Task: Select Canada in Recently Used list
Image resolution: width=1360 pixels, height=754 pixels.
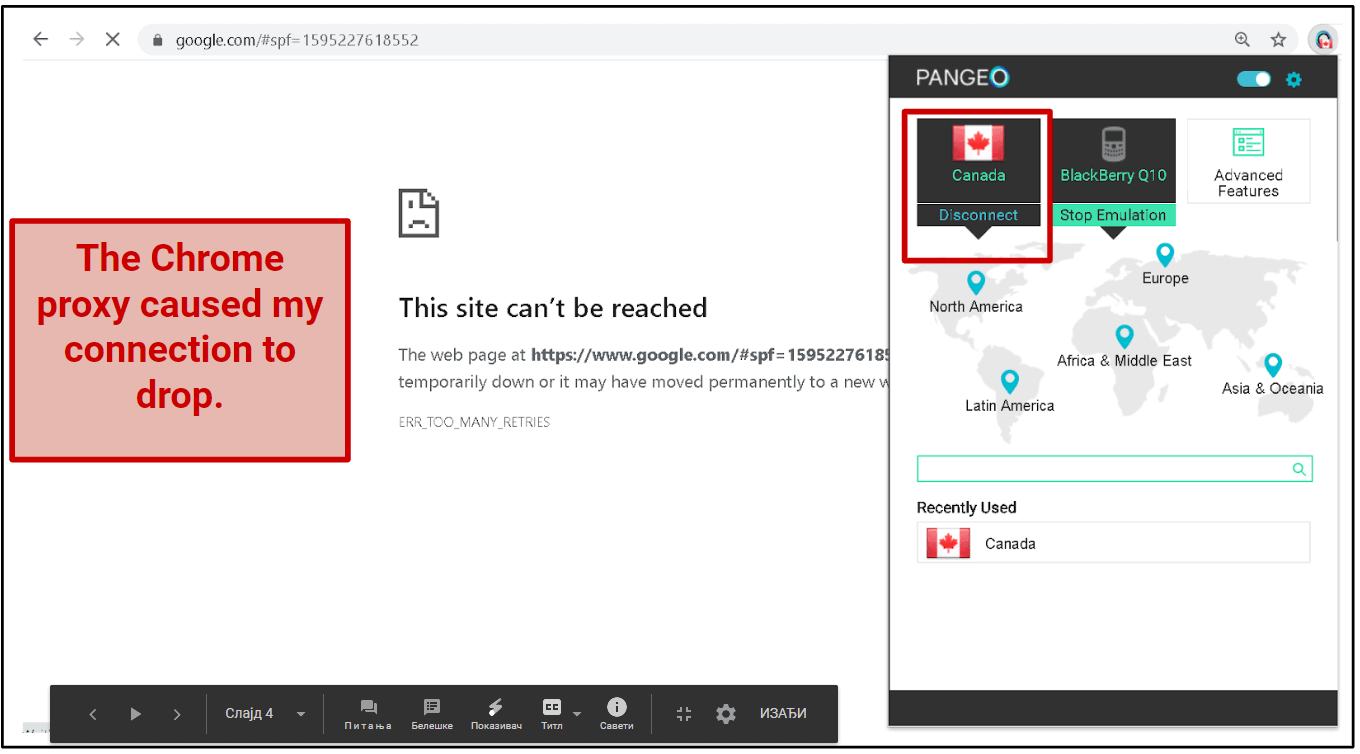Action: click(1113, 543)
